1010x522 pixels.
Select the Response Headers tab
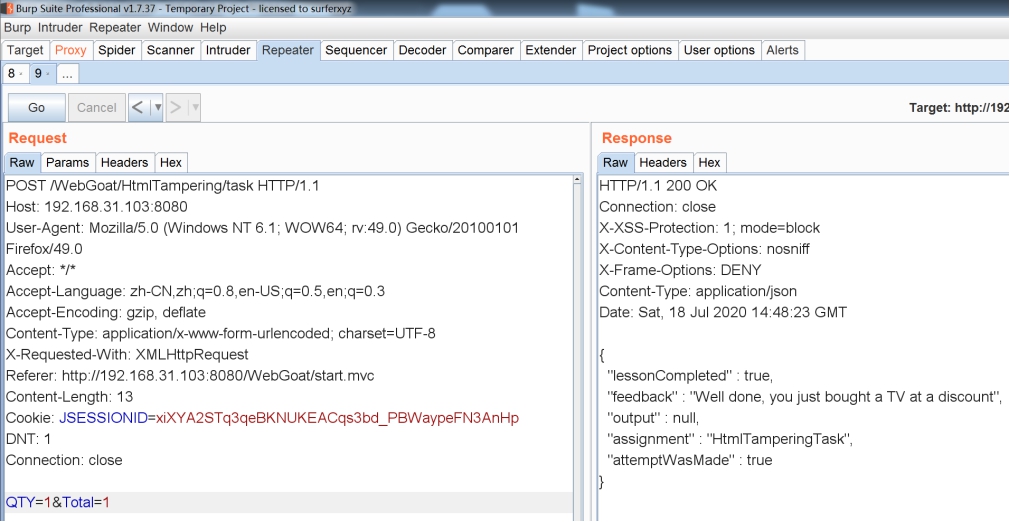click(663, 162)
